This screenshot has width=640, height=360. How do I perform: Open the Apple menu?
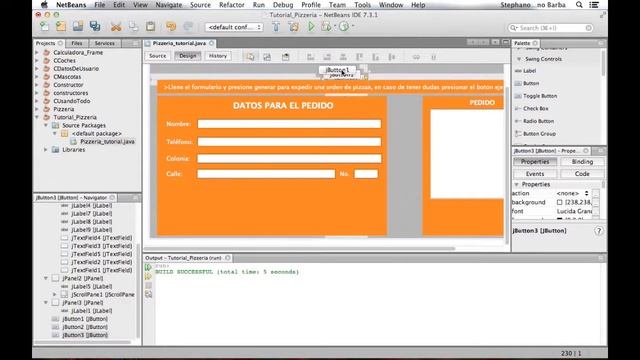[x=44, y=5]
